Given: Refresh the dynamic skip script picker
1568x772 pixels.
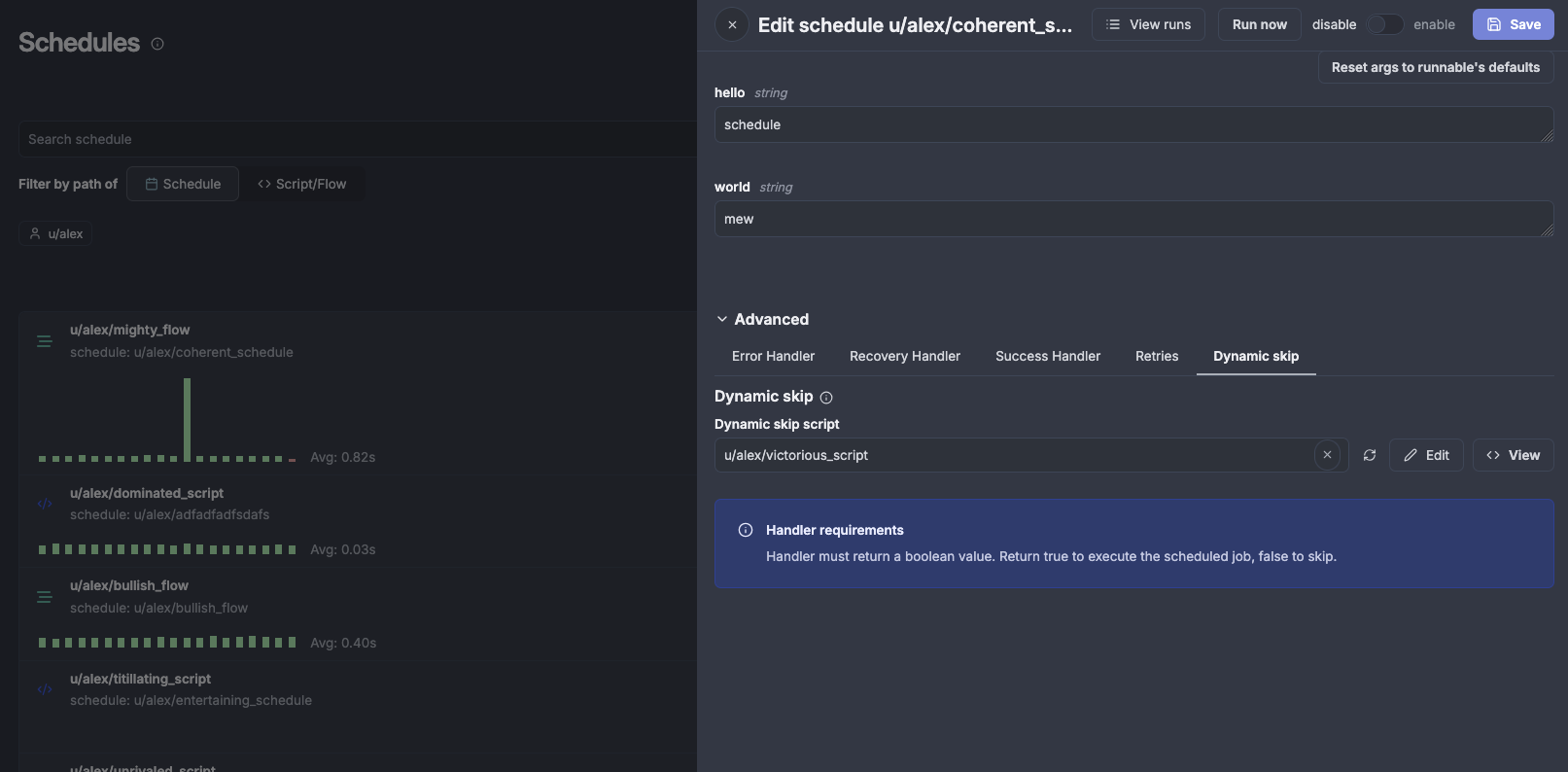Looking at the screenshot, I should [1369, 455].
